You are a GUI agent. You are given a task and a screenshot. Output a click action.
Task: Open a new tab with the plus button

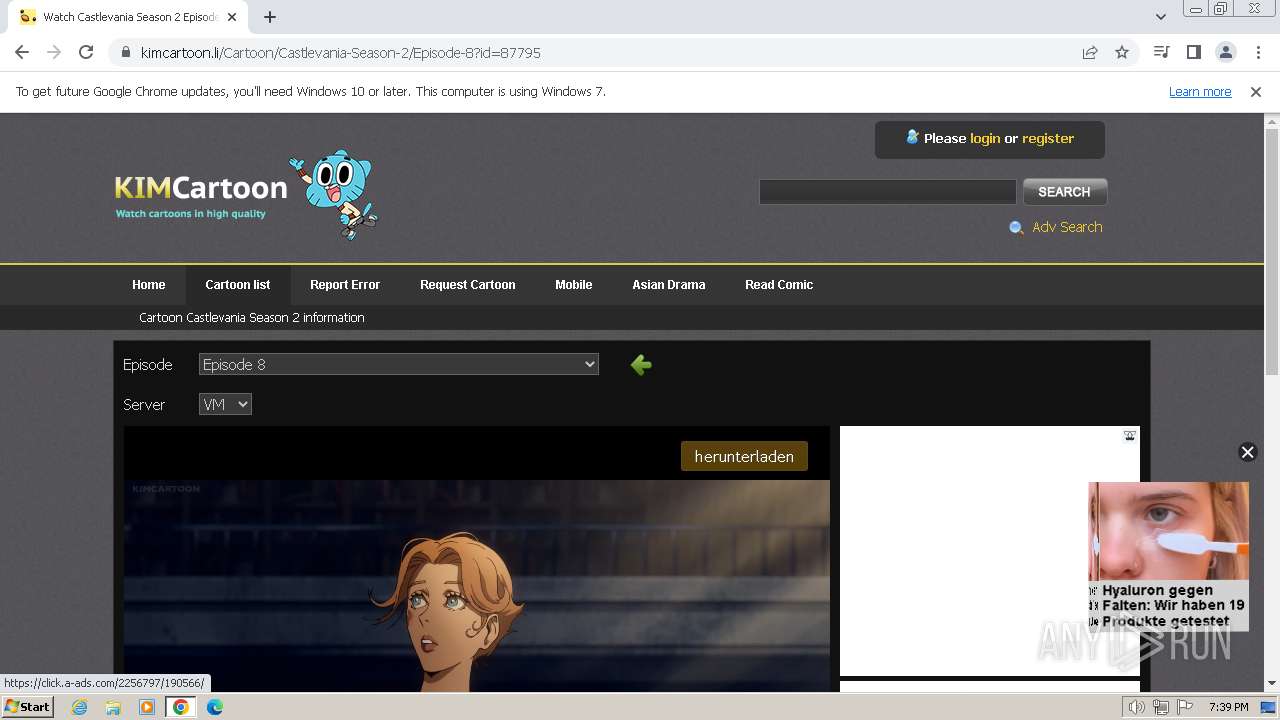(270, 17)
